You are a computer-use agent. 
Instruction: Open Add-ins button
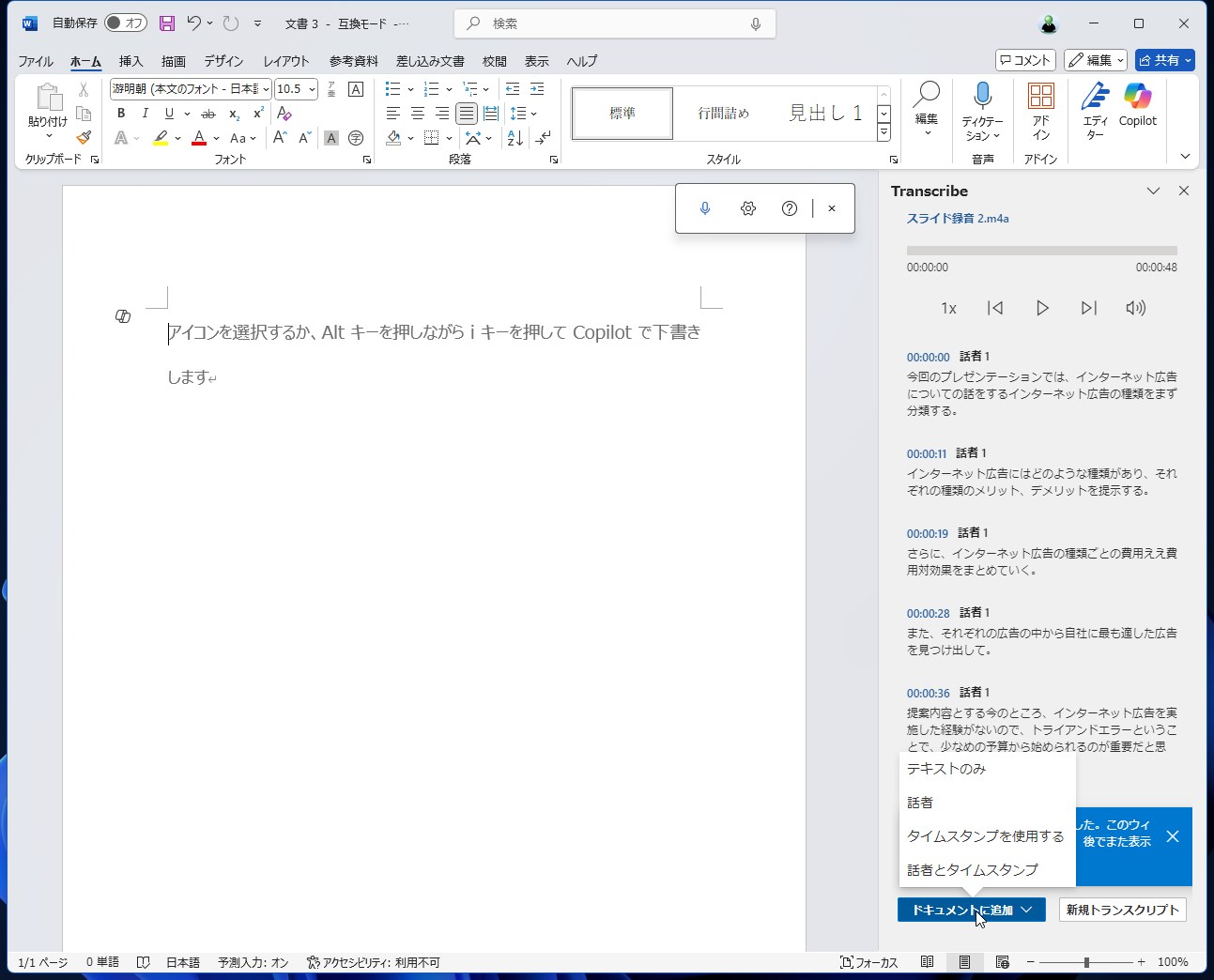click(x=1040, y=111)
